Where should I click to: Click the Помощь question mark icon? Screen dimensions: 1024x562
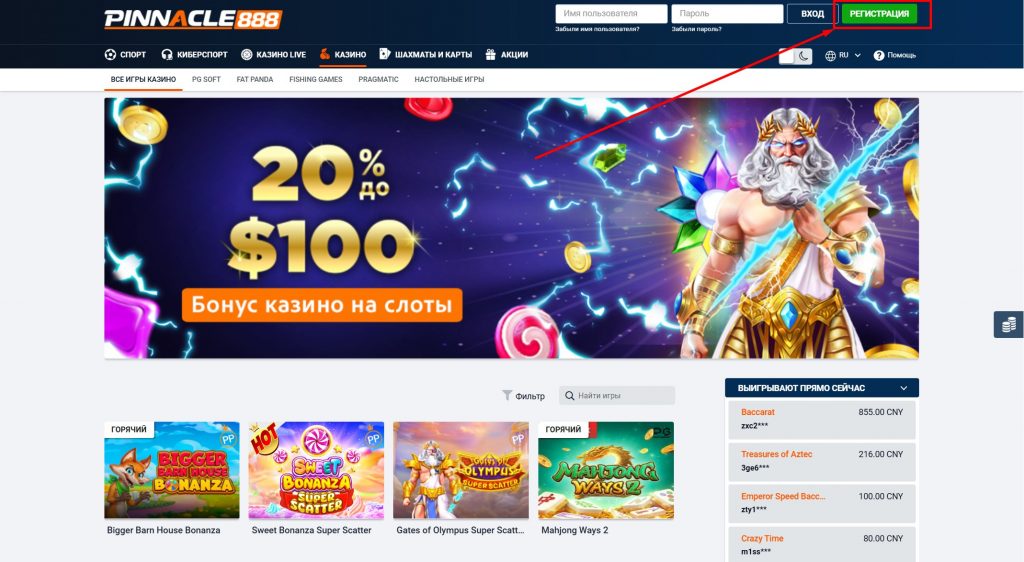coord(879,55)
